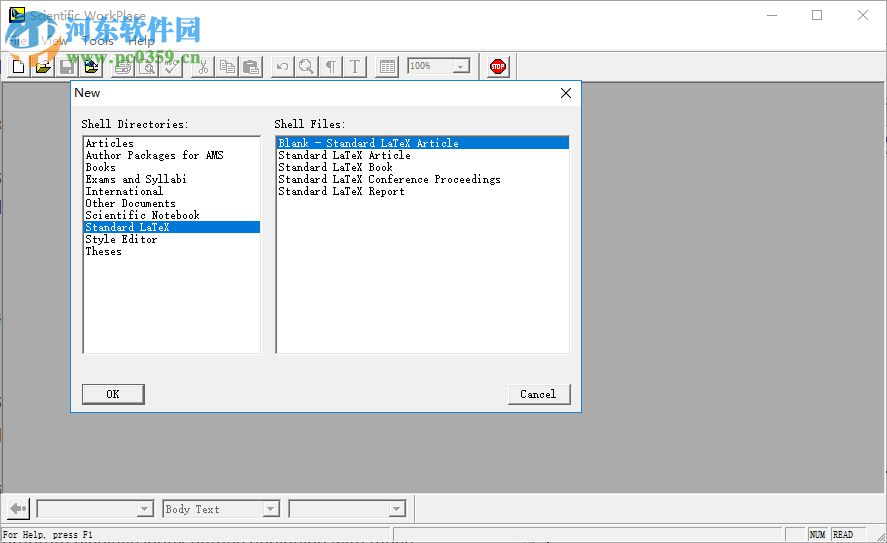Open the Tools menu
The height and width of the screenshot is (543, 887).
[x=98, y=41]
